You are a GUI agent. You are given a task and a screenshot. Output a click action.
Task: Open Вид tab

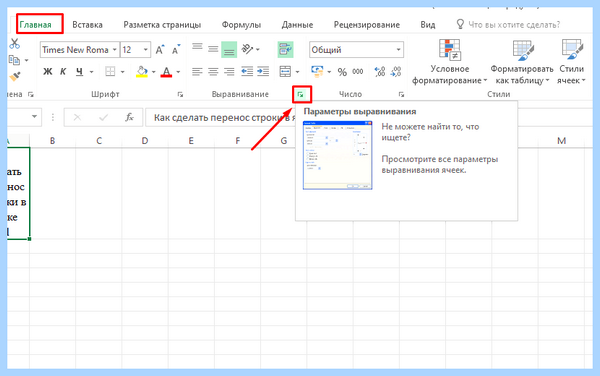[x=428, y=25]
